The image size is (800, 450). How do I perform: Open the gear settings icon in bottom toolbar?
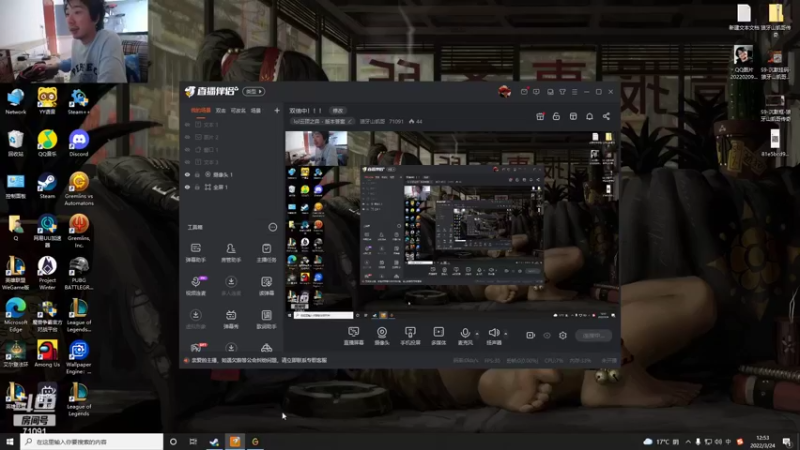click(563, 335)
